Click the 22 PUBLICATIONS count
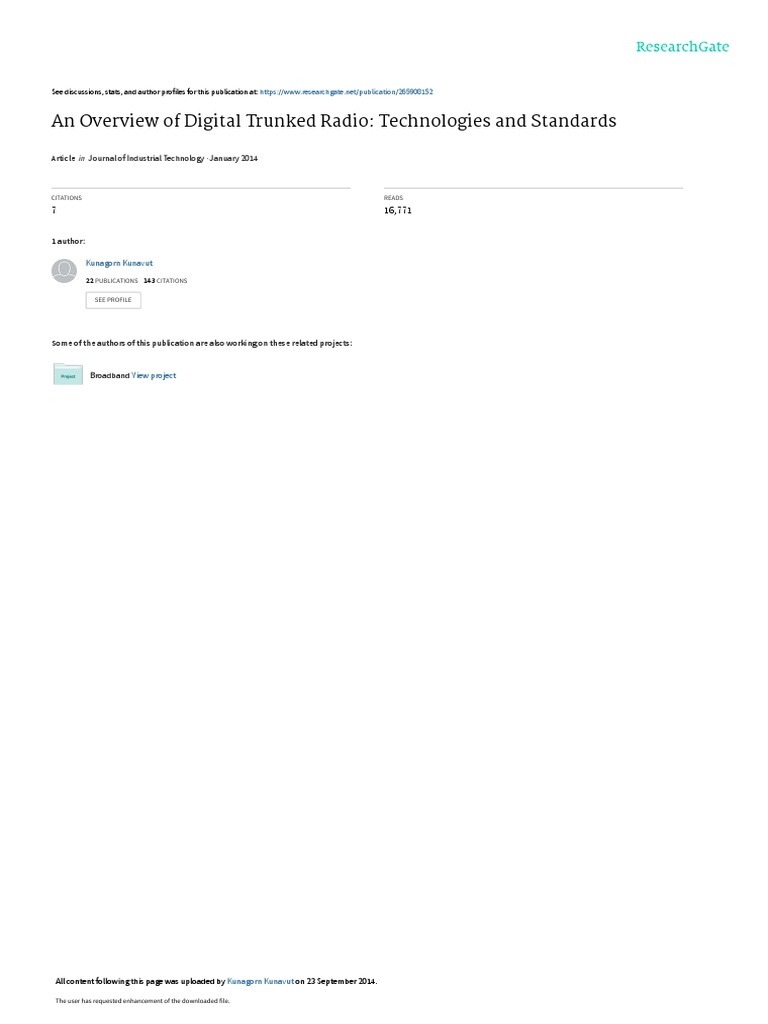This screenshot has height=1024, width=768. [x=112, y=281]
